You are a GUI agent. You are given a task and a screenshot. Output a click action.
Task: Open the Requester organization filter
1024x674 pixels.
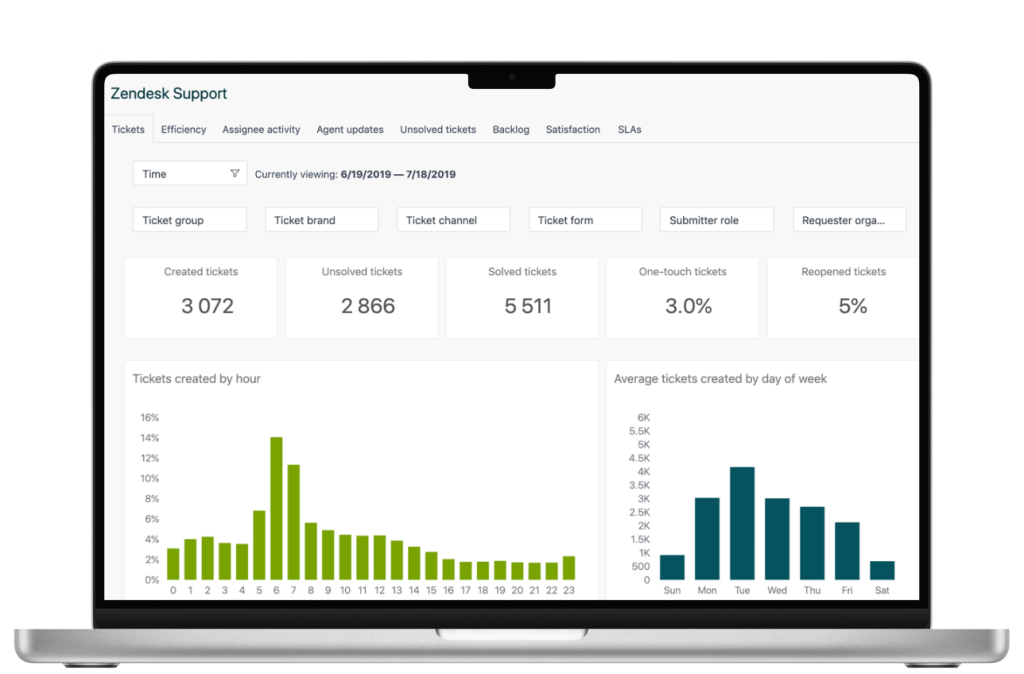(849, 219)
